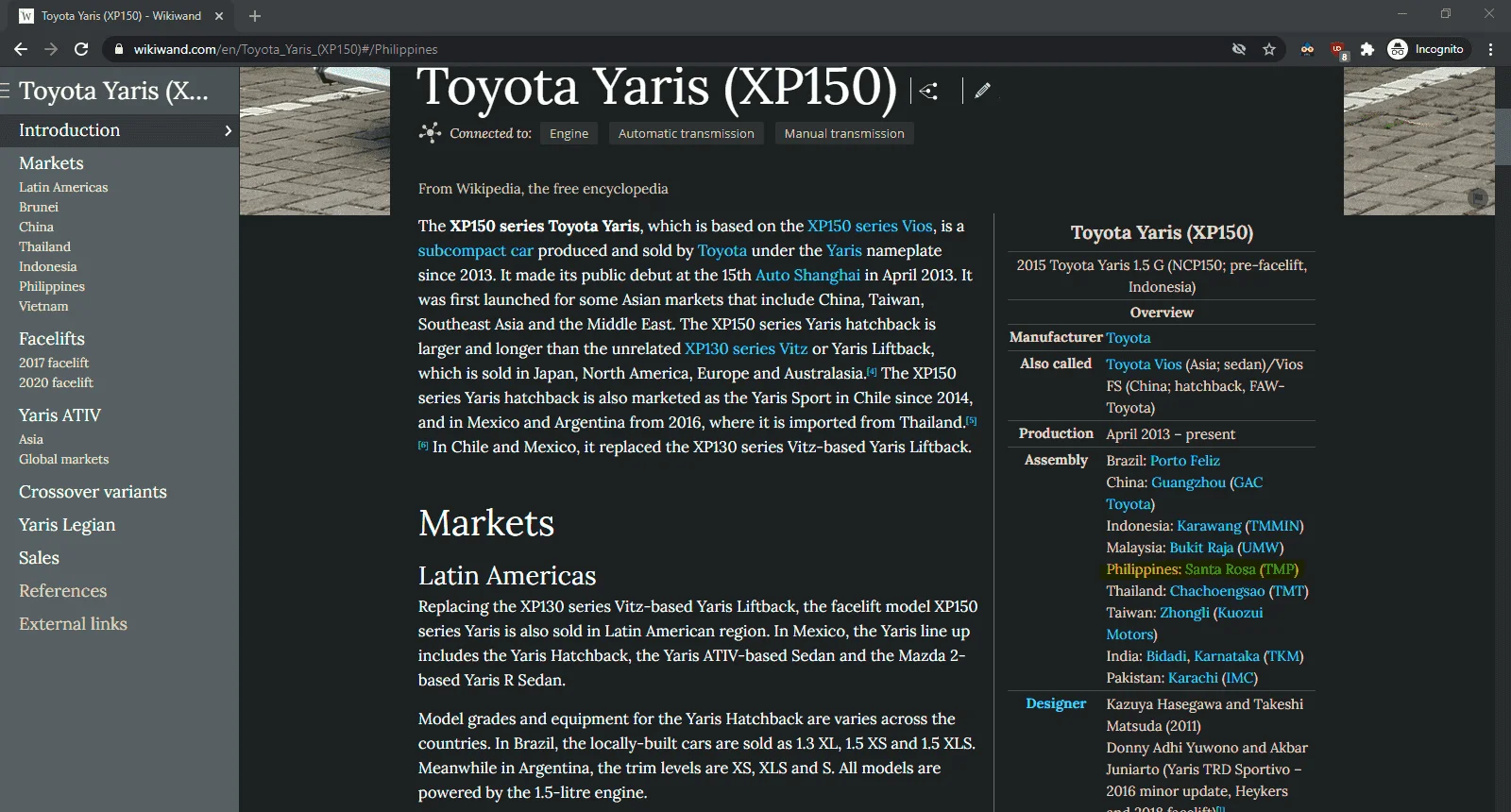Click the share icon beside the title
Image resolution: width=1511 pixels, height=812 pixels.
pos(929,91)
